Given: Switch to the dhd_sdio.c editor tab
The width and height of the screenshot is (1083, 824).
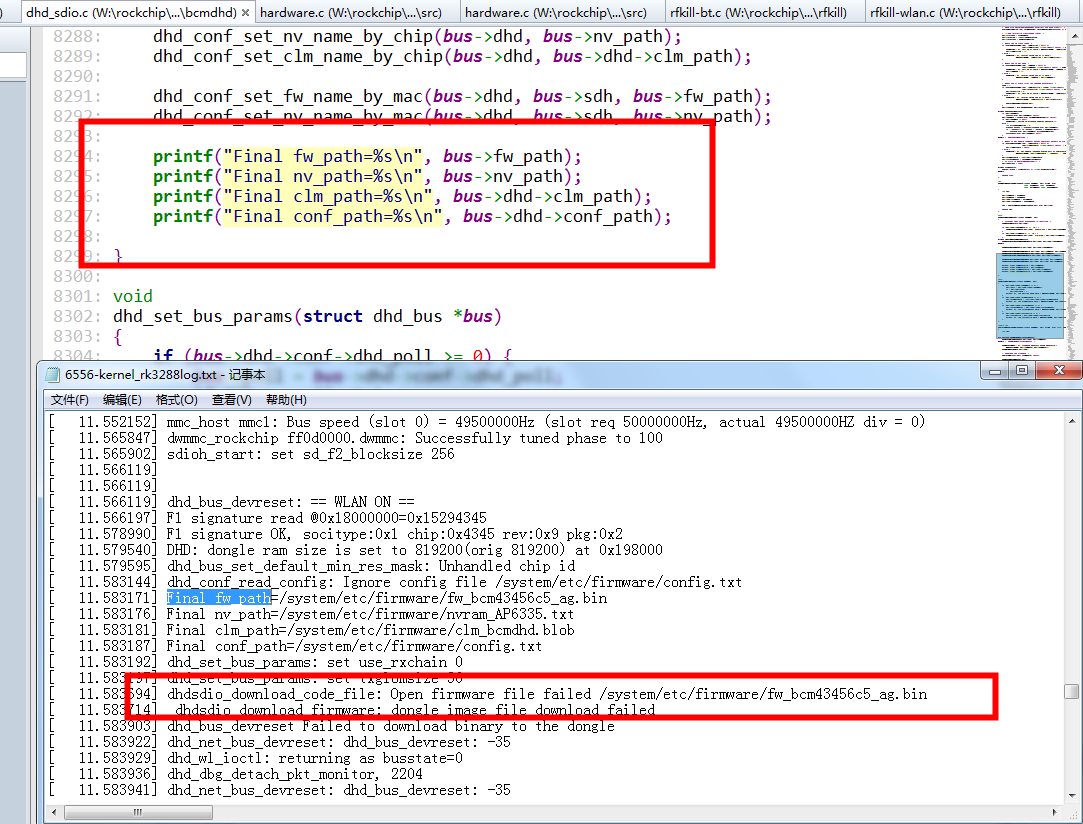Looking at the screenshot, I should (x=138, y=12).
